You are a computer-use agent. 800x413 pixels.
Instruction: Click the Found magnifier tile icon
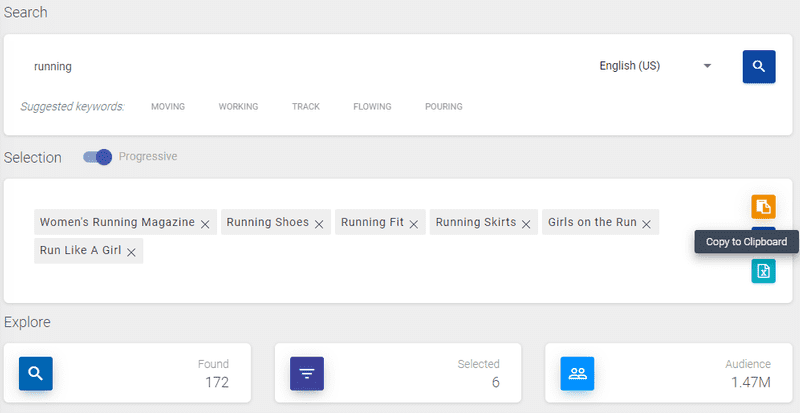coord(36,374)
